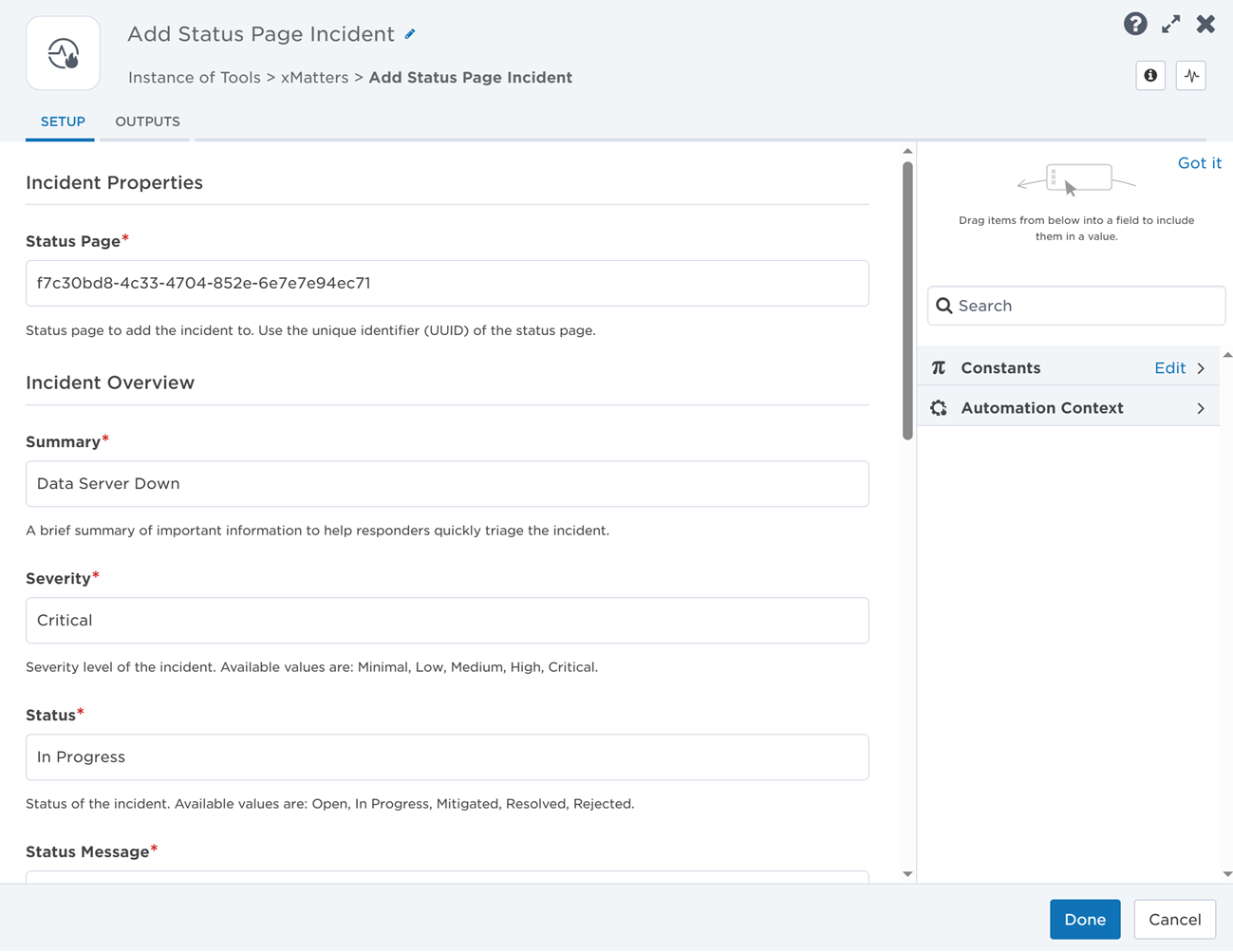The height and width of the screenshot is (952, 1233).
Task: Click the Constants pi icon
Action: point(939,368)
